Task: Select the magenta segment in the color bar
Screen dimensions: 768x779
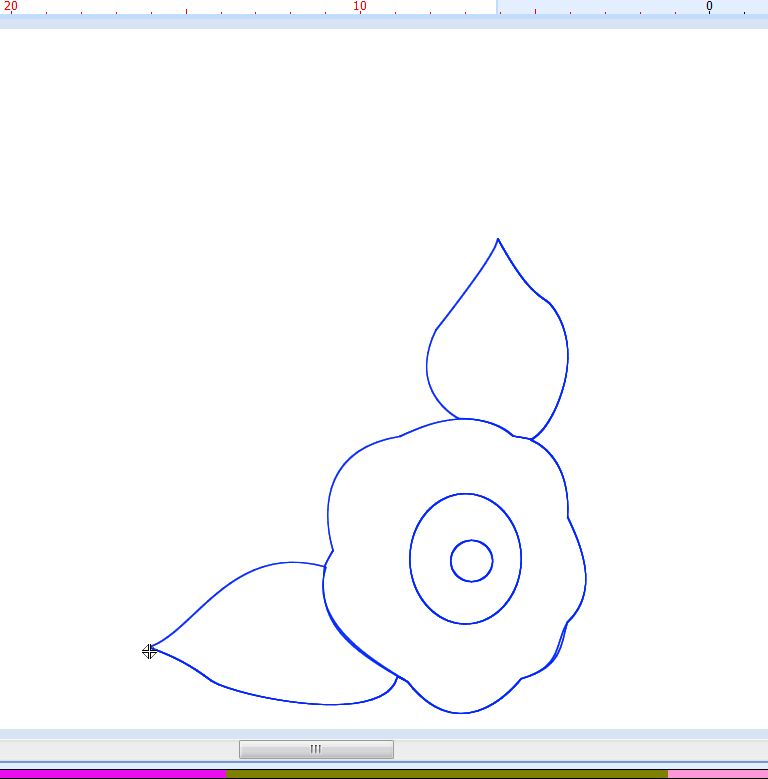Action: pyautogui.click(x=113, y=775)
